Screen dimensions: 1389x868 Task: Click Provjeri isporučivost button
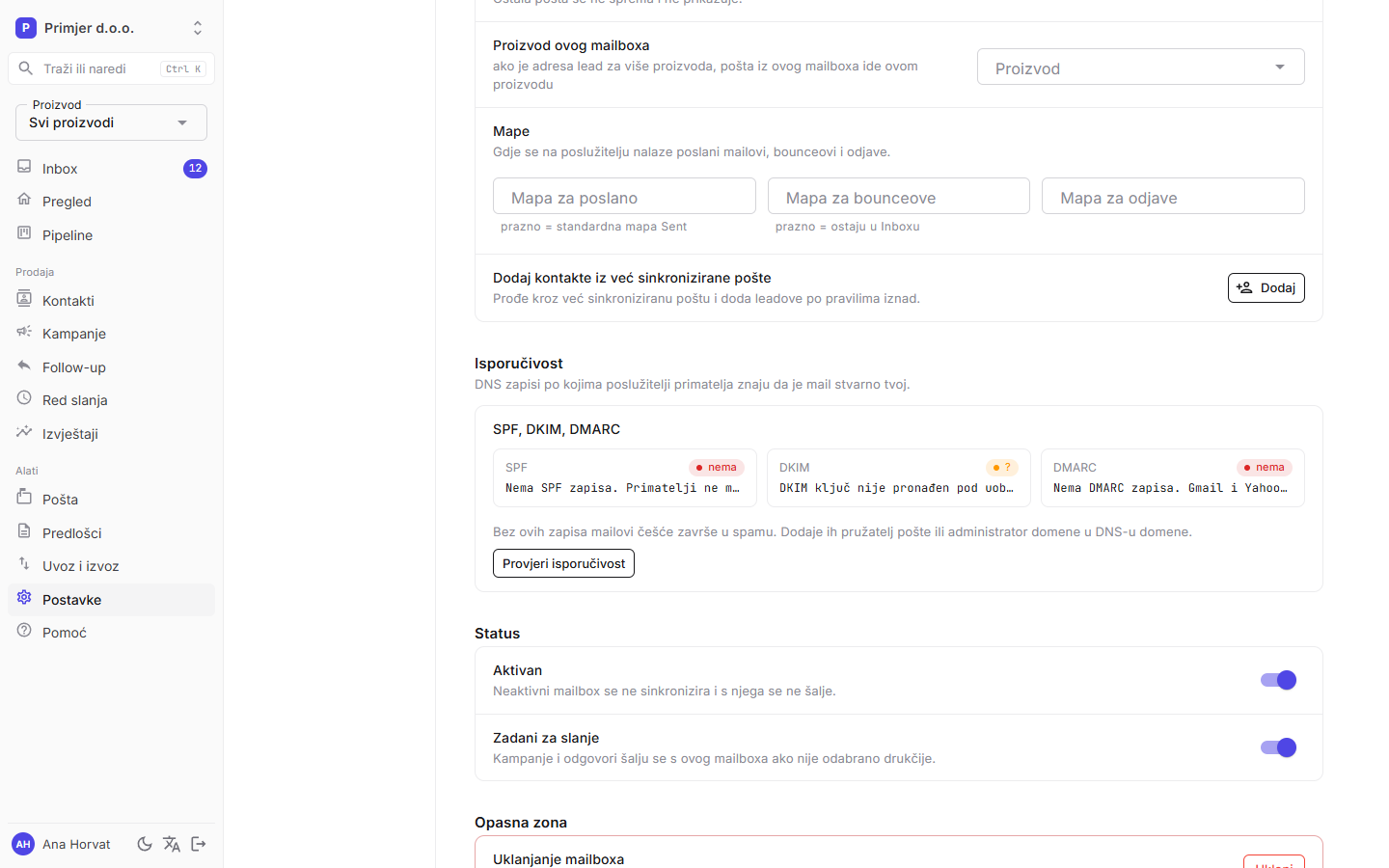(563, 563)
